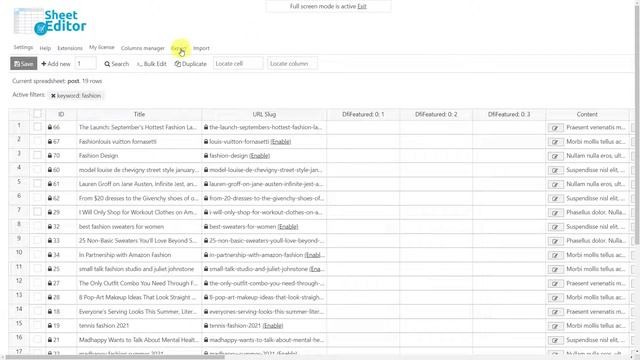Select the 'Fashion Design' title cell
The height and width of the screenshot is (360, 640).
point(139,156)
